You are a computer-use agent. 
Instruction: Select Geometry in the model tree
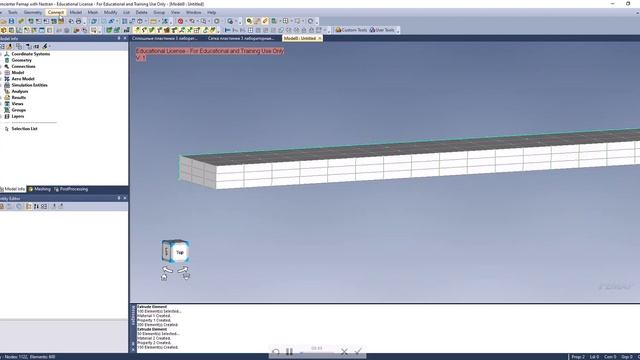coord(22,60)
